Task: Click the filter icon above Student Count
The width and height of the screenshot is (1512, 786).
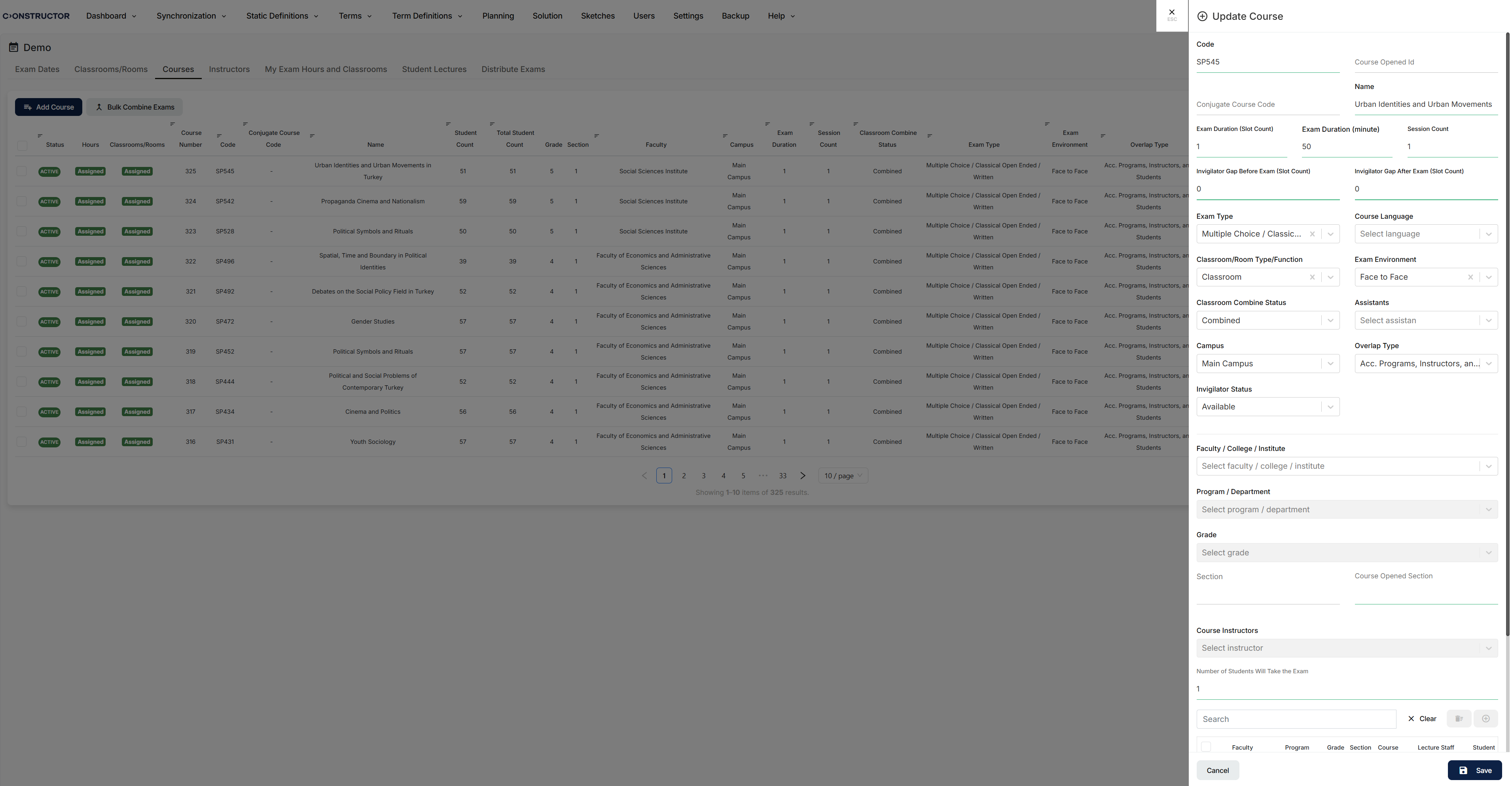Action: [449, 124]
